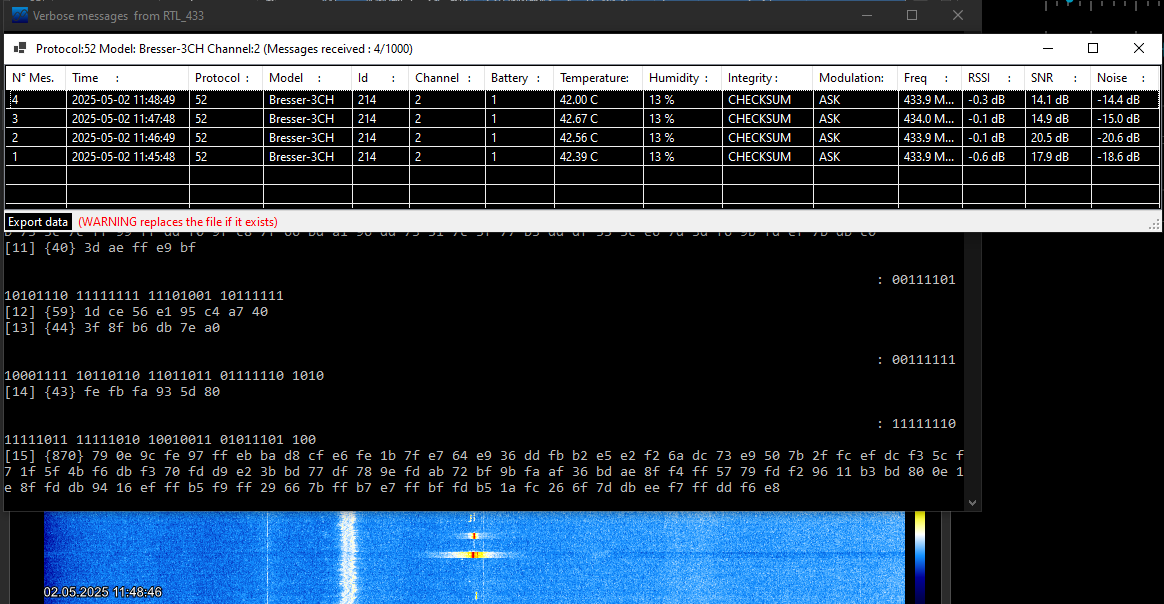Click the SNR column header
Viewport: 1164px width, 604px height.
1058,78
